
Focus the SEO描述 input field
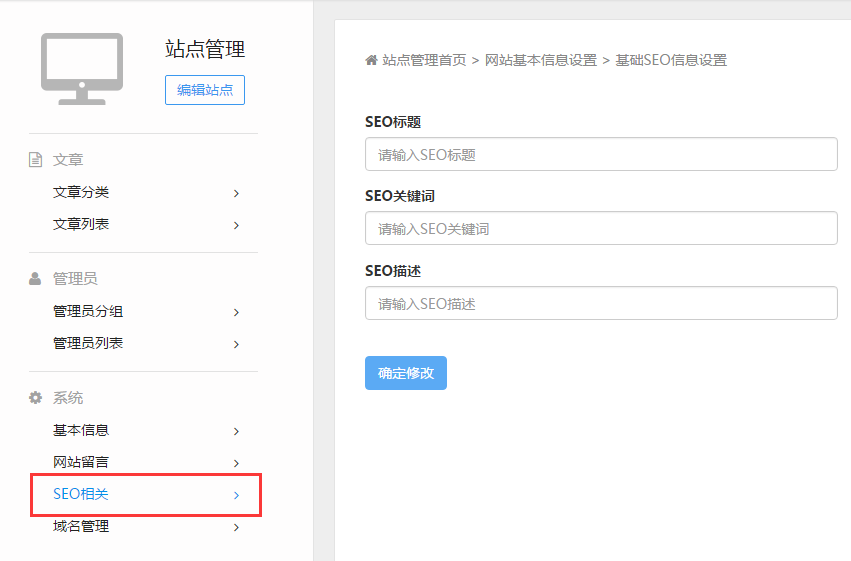(601, 303)
